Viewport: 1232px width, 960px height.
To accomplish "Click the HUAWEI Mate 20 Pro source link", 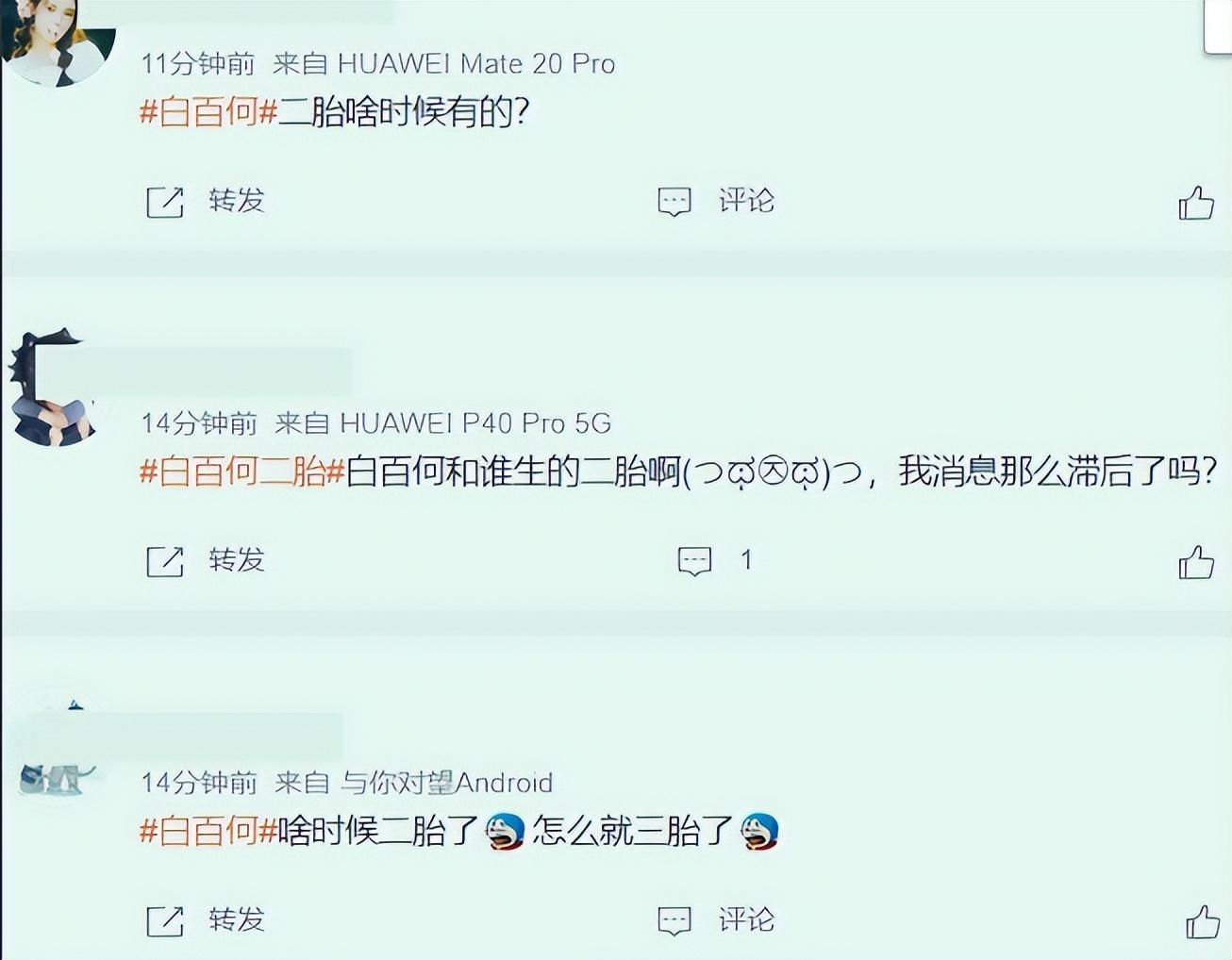I will [476, 63].
